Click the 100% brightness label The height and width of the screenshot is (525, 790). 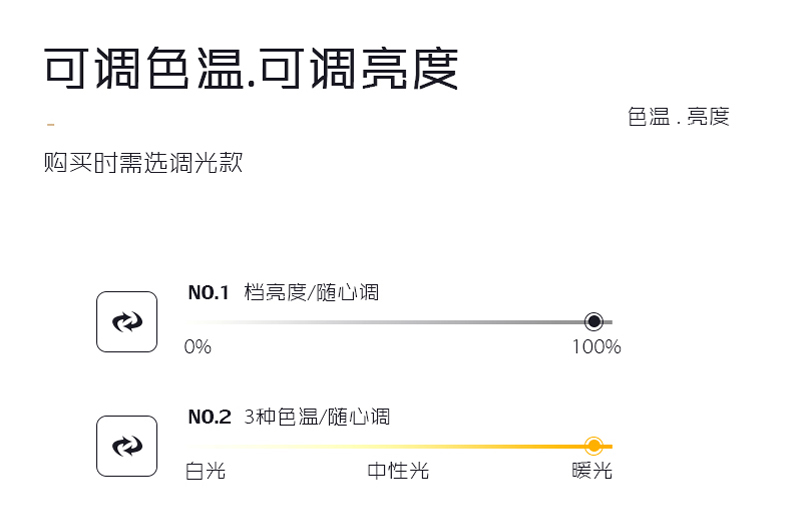[x=597, y=347]
